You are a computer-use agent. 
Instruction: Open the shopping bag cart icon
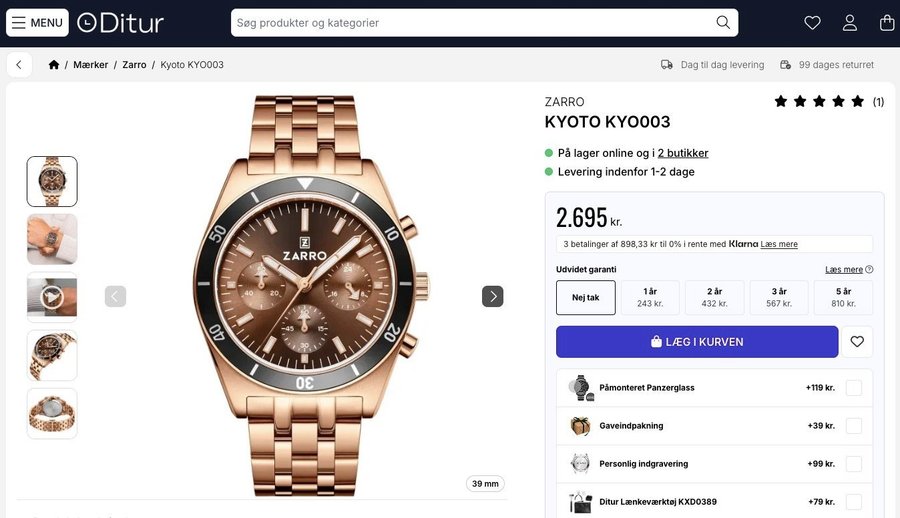click(886, 23)
